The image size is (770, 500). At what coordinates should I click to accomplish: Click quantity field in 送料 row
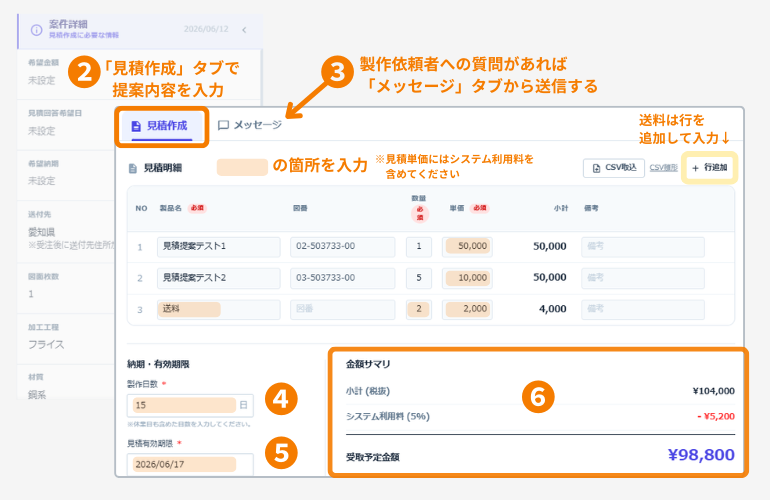(419, 309)
